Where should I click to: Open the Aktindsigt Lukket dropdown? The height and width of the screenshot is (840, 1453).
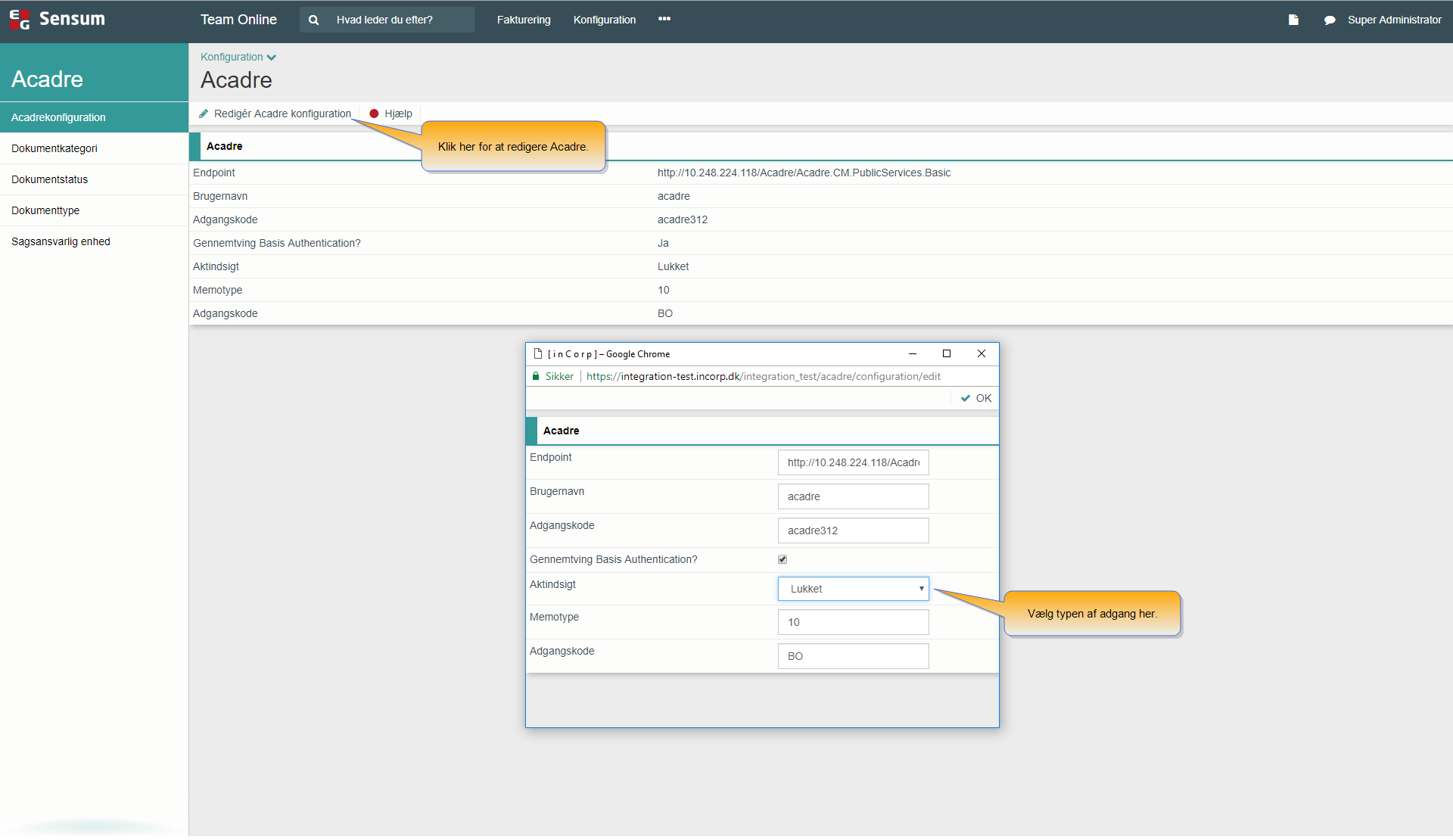click(x=853, y=589)
